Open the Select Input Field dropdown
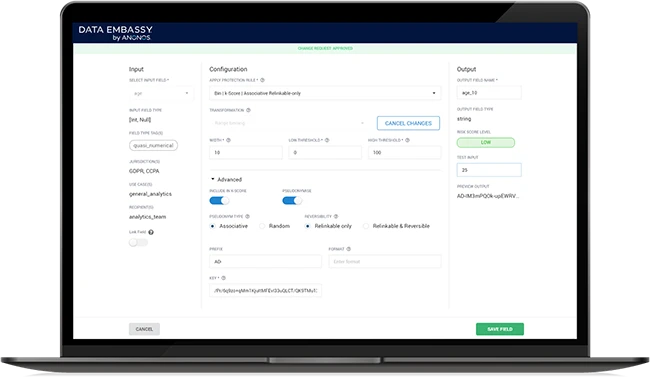This screenshot has width=650, height=377. [x=161, y=93]
